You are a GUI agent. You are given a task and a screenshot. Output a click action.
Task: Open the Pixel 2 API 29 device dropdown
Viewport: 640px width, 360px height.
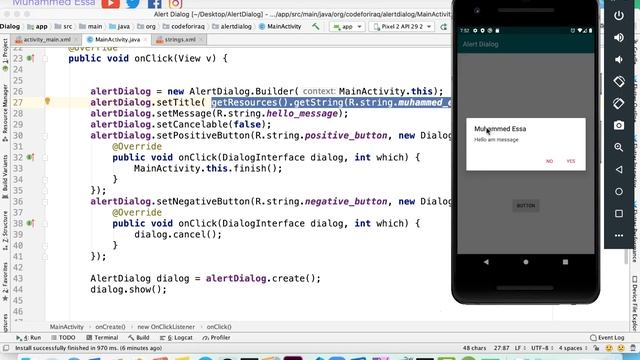pyautogui.click(x=402, y=27)
